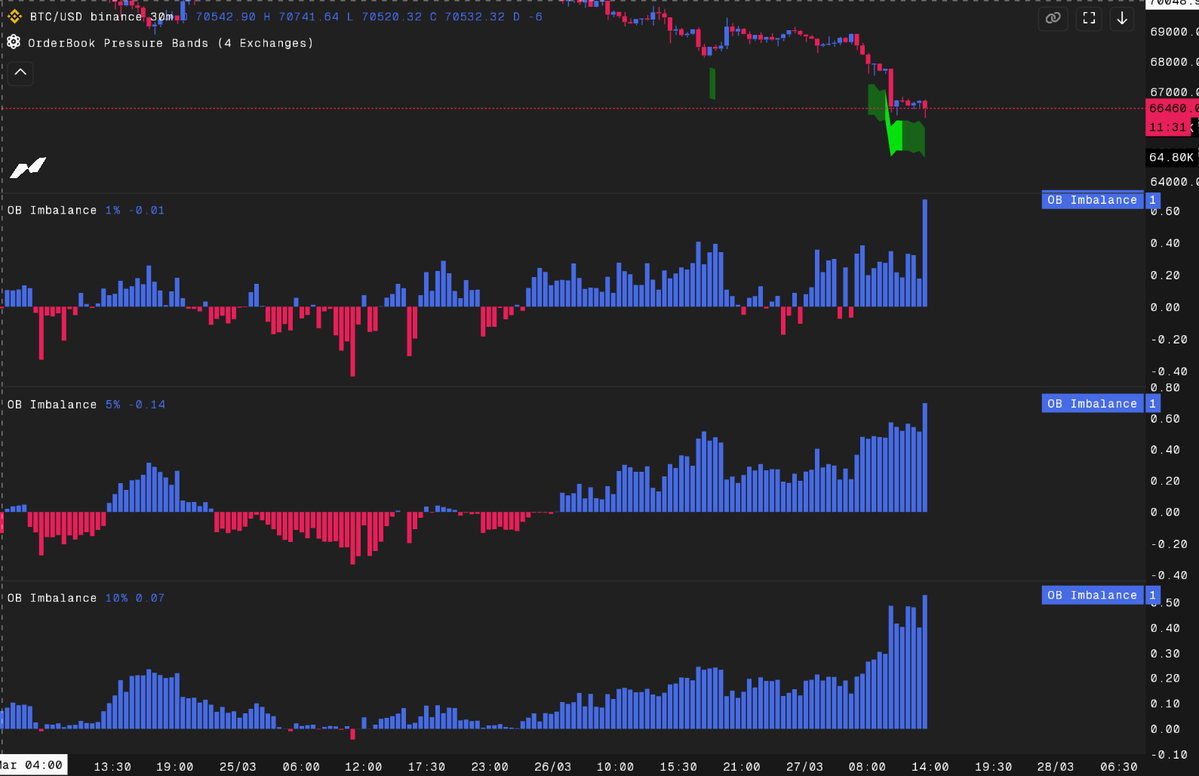Click the 0.30 axis value in 10% pane
Screen dimensions: 1199x776
tap(1165, 653)
